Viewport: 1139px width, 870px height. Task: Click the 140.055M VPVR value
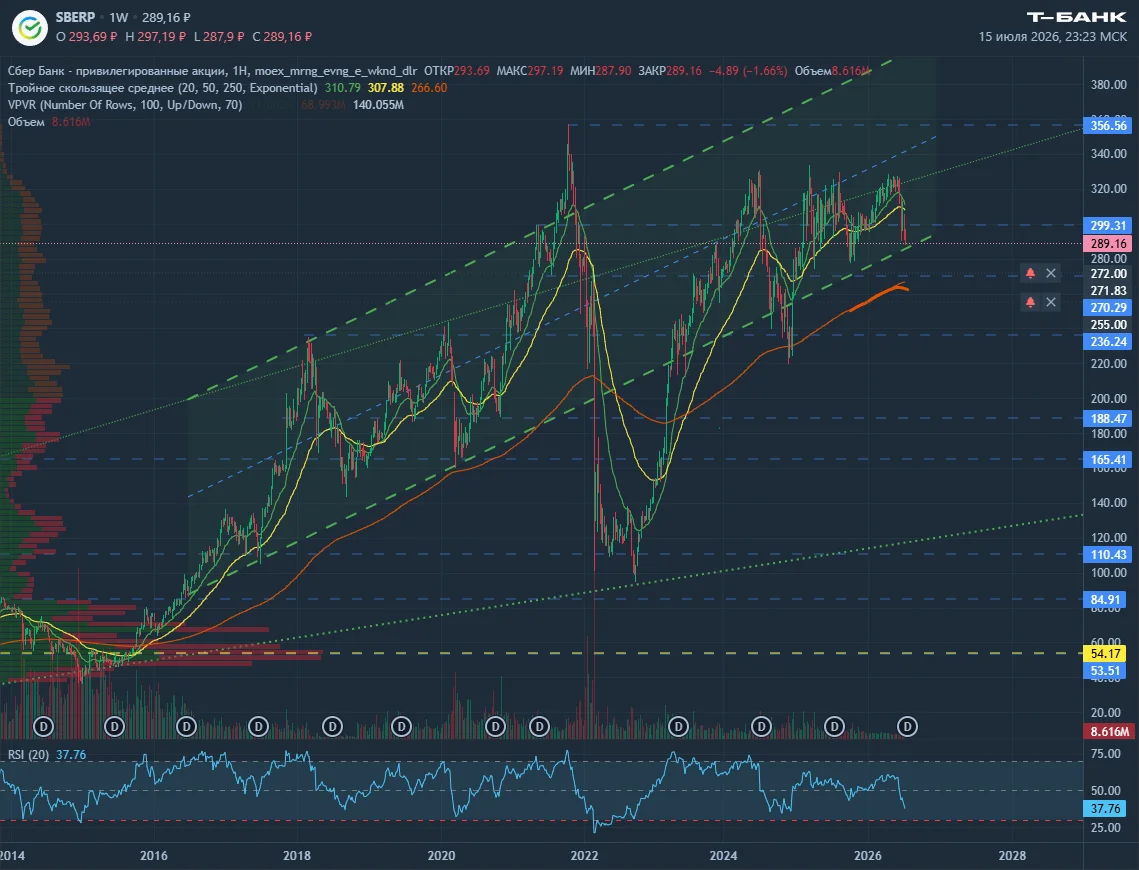pos(378,105)
